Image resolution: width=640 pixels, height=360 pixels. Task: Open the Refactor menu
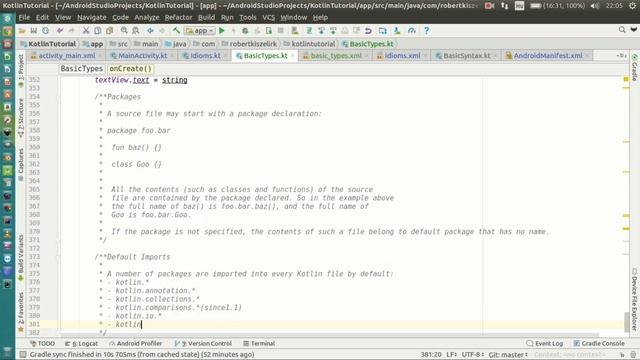click(x=178, y=18)
